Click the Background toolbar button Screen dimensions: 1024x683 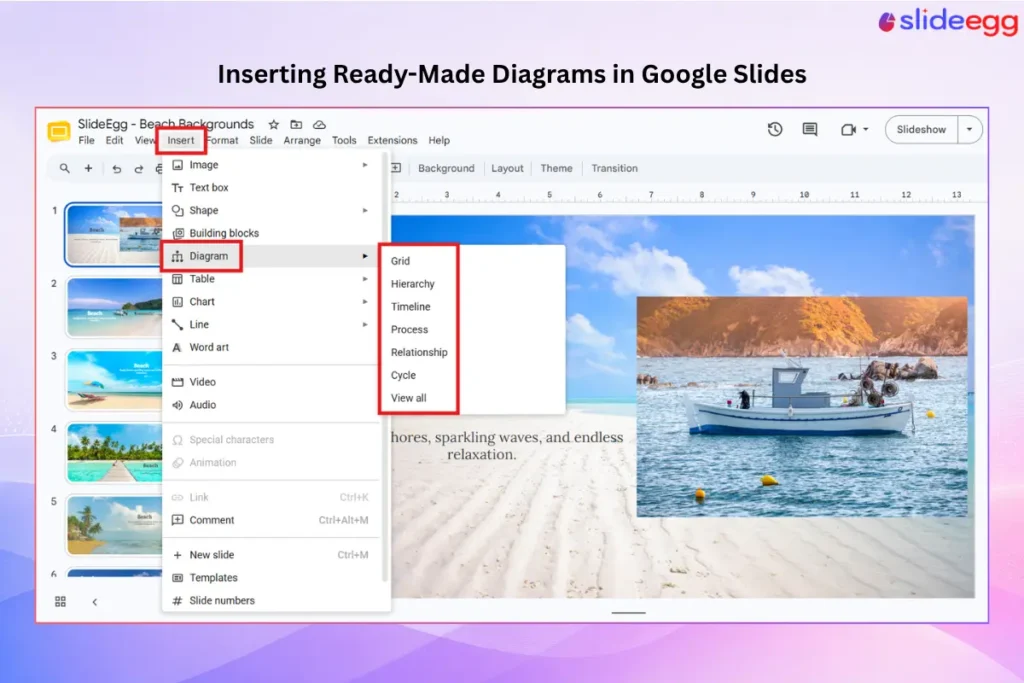[x=446, y=168]
